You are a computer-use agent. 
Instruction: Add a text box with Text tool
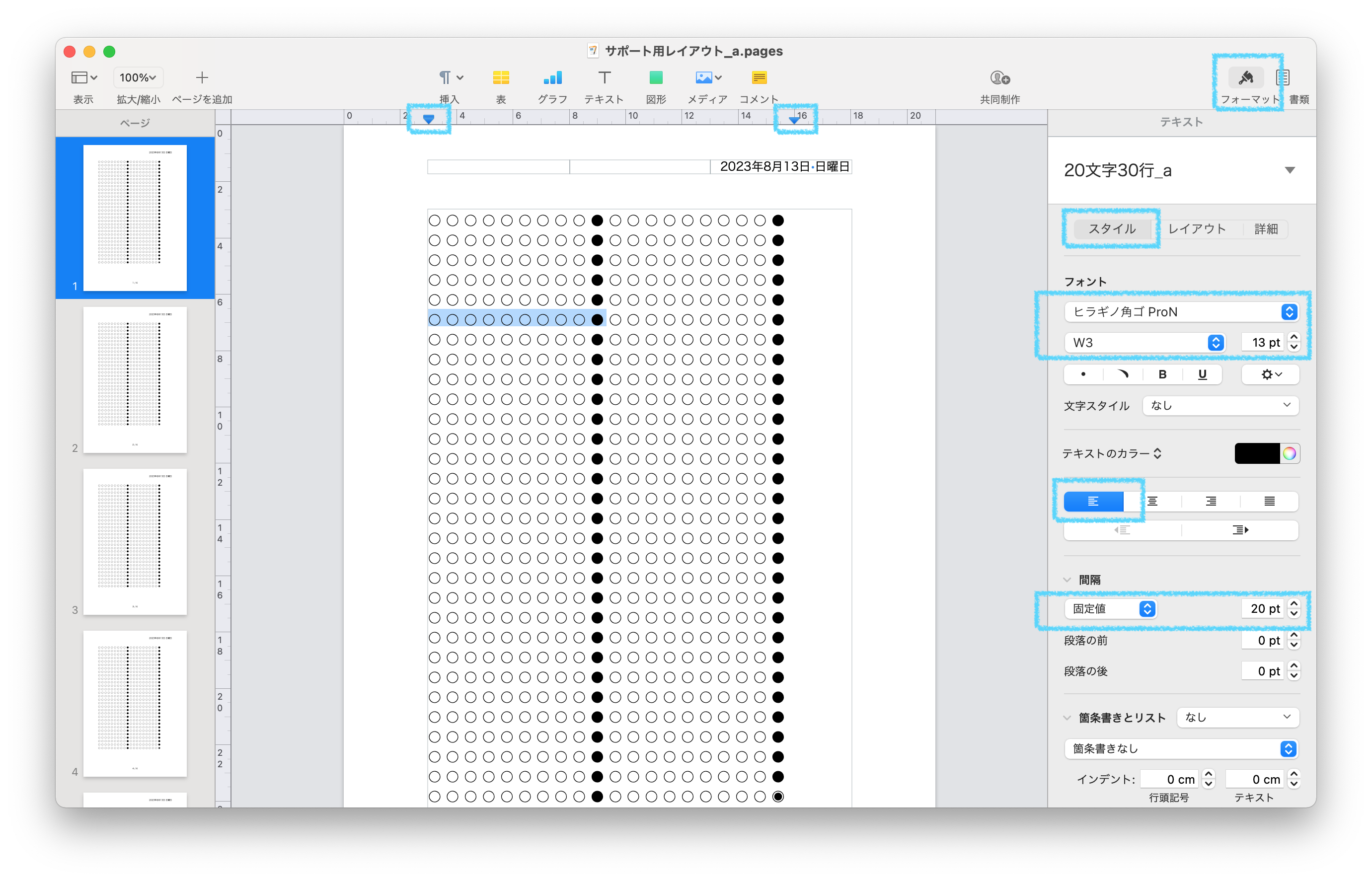(x=604, y=78)
